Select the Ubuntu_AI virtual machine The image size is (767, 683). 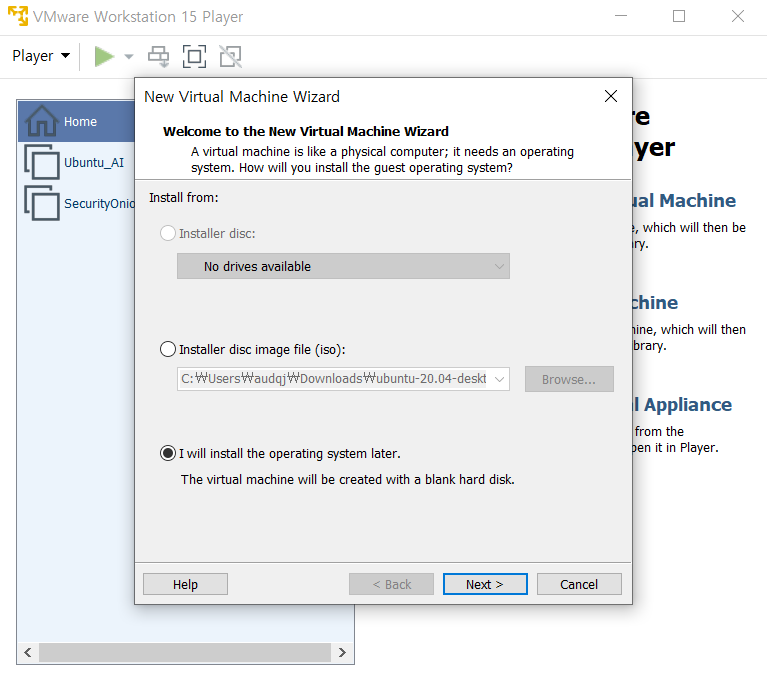[76, 162]
